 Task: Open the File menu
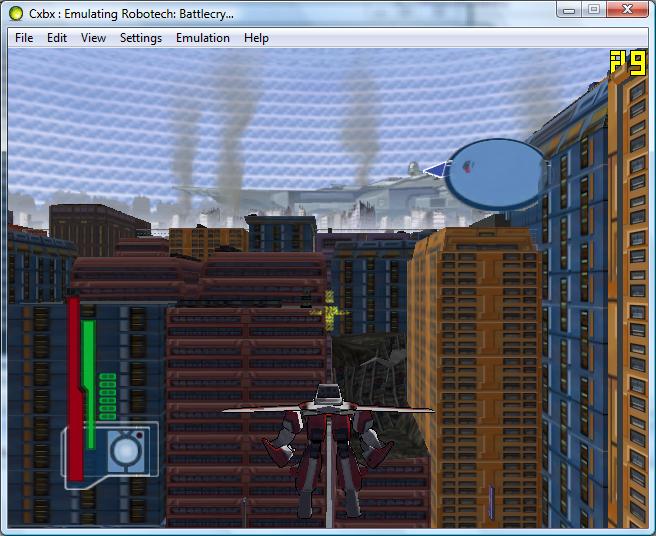[24, 38]
